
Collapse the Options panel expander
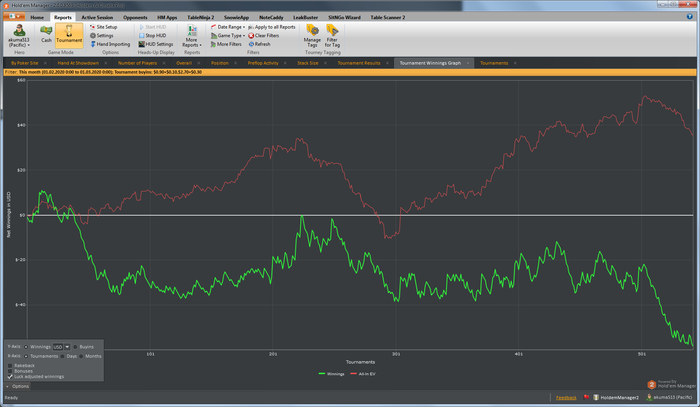coord(7,386)
